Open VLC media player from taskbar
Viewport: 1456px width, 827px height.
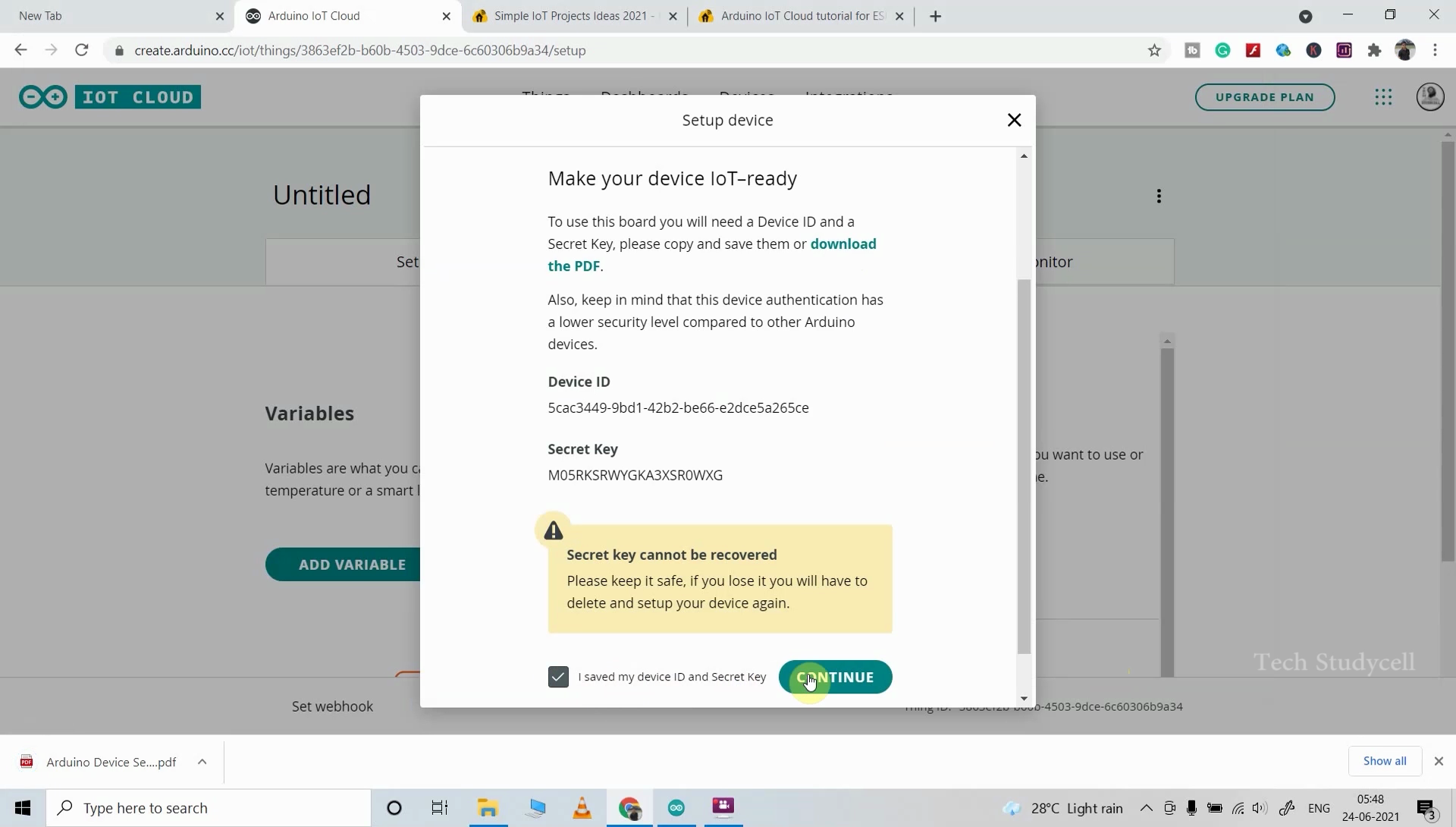[x=582, y=808]
